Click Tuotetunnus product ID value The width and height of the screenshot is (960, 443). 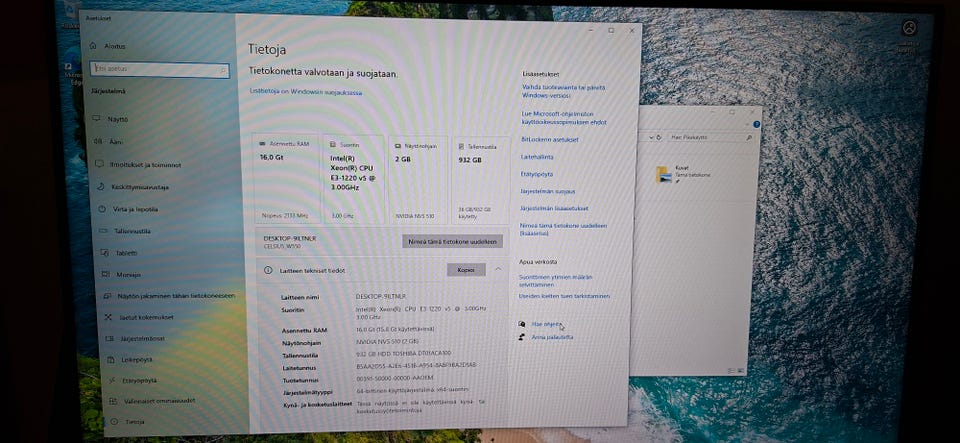(395, 378)
